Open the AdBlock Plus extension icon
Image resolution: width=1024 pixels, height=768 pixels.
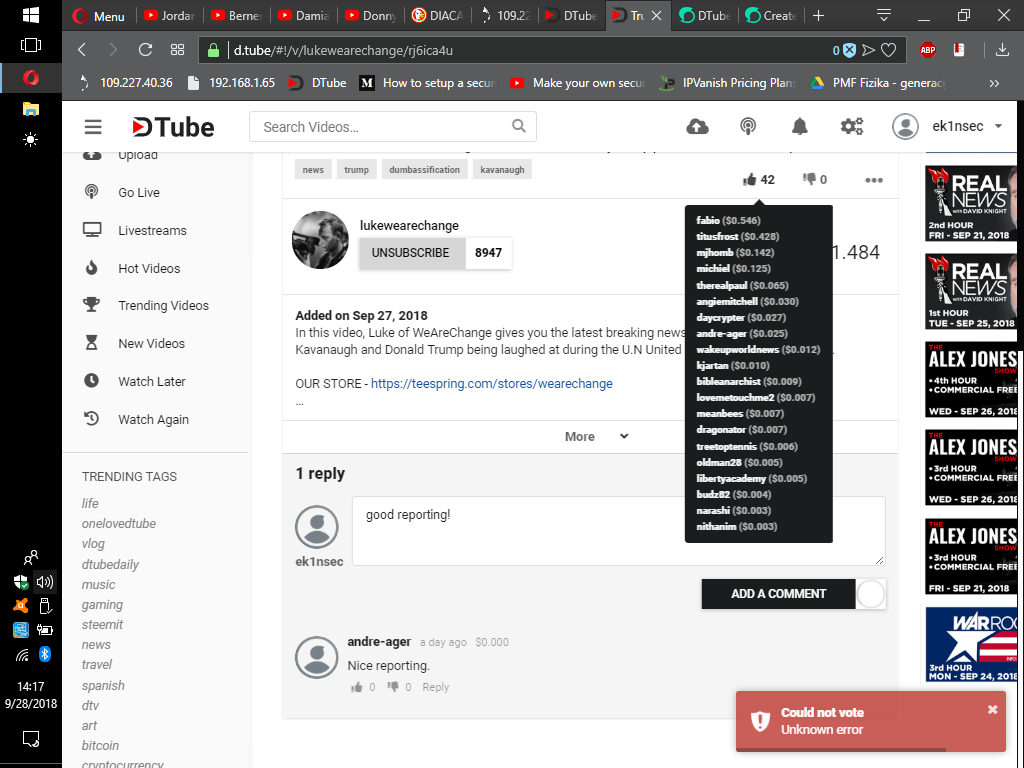click(x=927, y=50)
